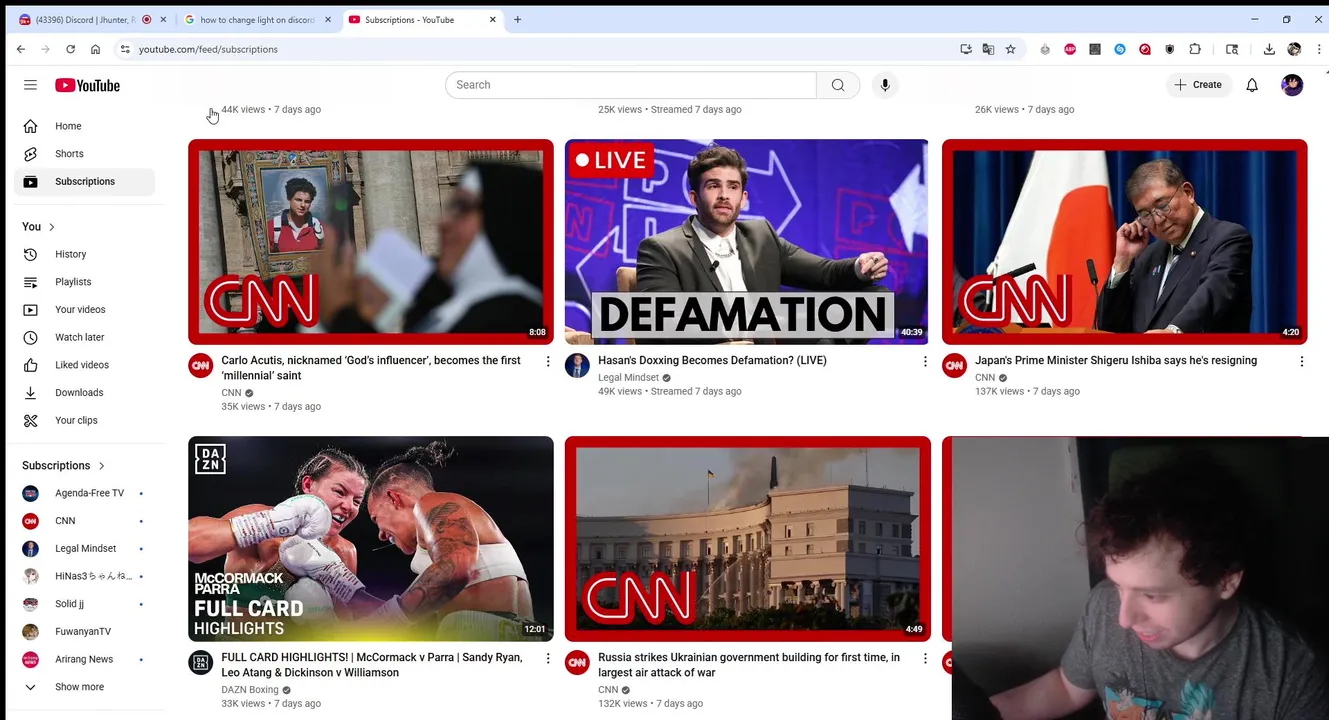Image resolution: width=1329 pixels, height=720 pixels.
Task: Open HiNas3 channel in sidebar
Action: pyautogui.click(x=86, y=576)
